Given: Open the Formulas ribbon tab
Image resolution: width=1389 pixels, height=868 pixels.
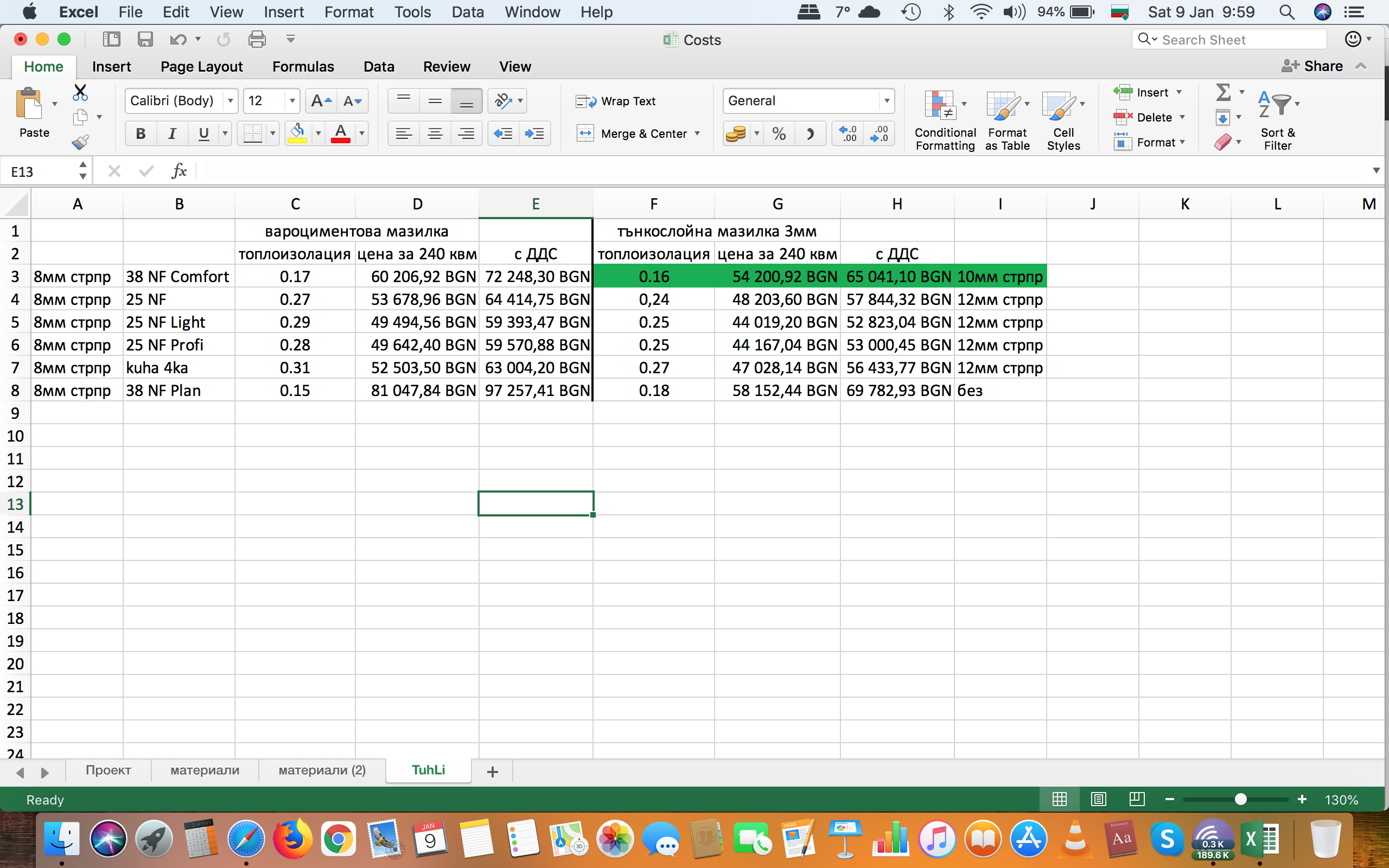Looking at the screenshot, I should (302, 67).
